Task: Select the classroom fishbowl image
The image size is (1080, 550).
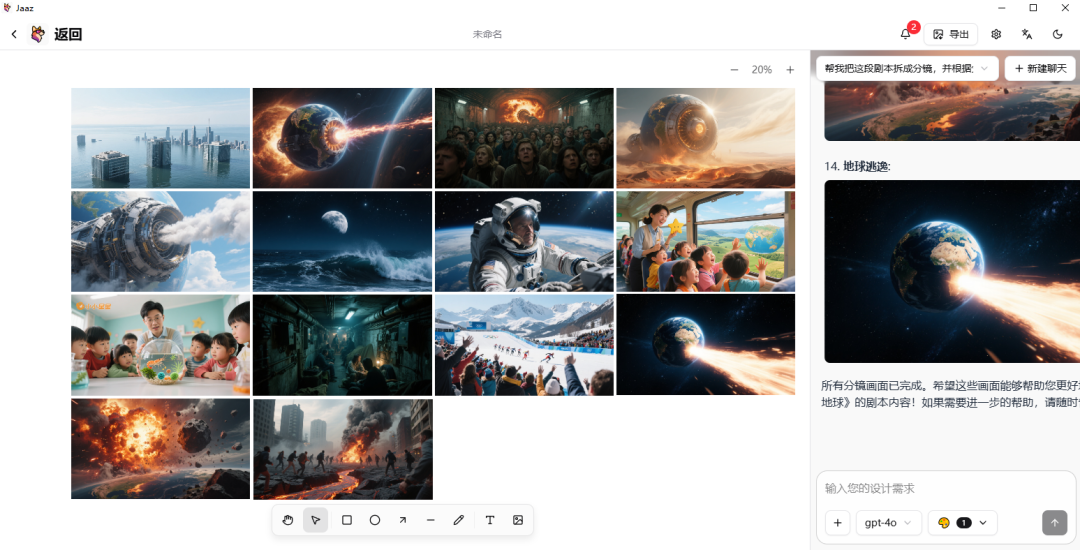Action: click(x=160, y=345)
